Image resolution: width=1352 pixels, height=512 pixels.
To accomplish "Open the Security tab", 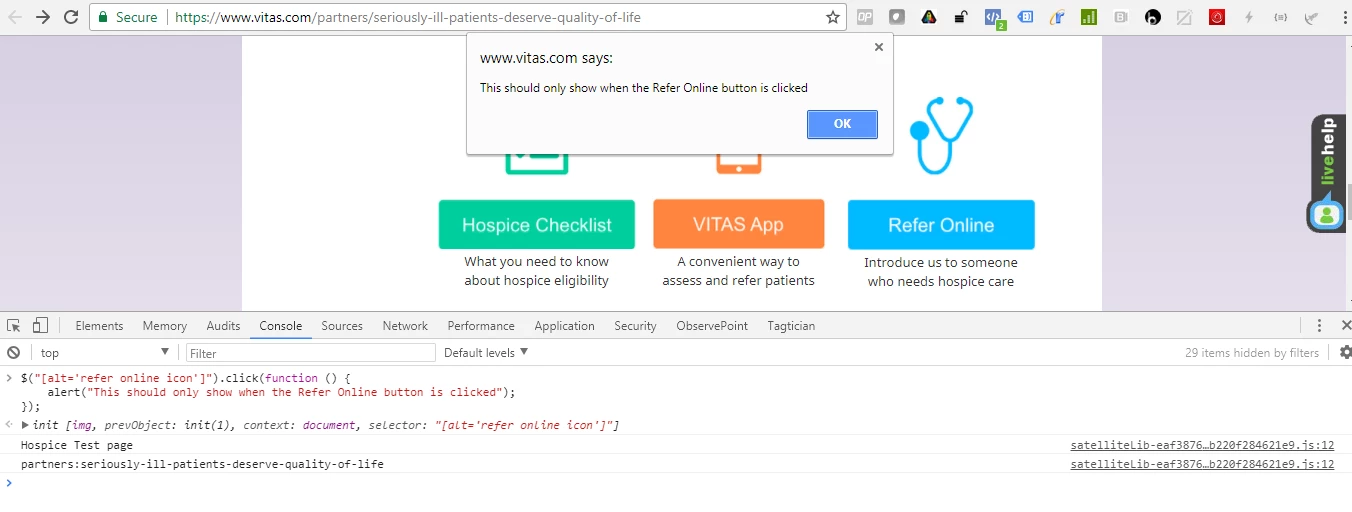I will tap(635, 326).
